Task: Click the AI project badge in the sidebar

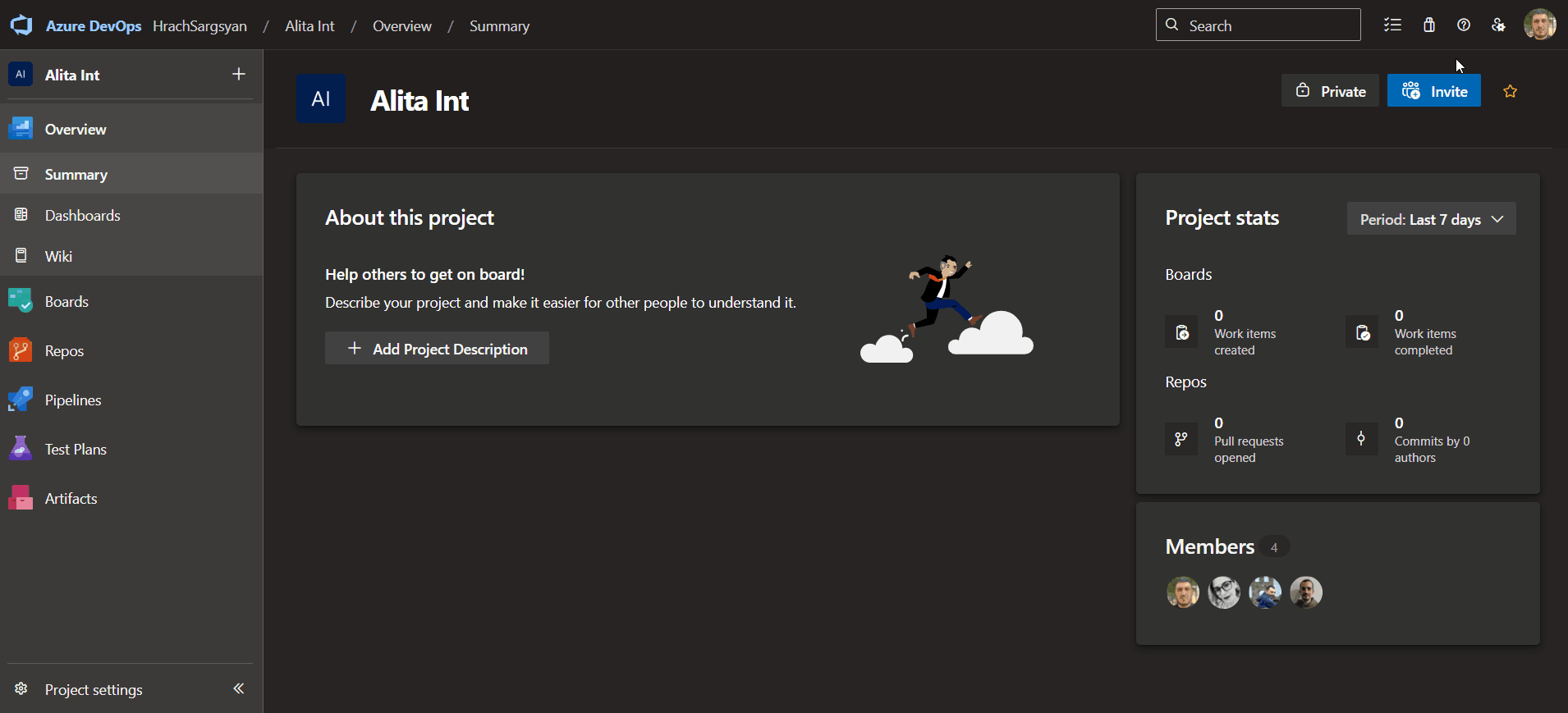Action: coord(21,74)
